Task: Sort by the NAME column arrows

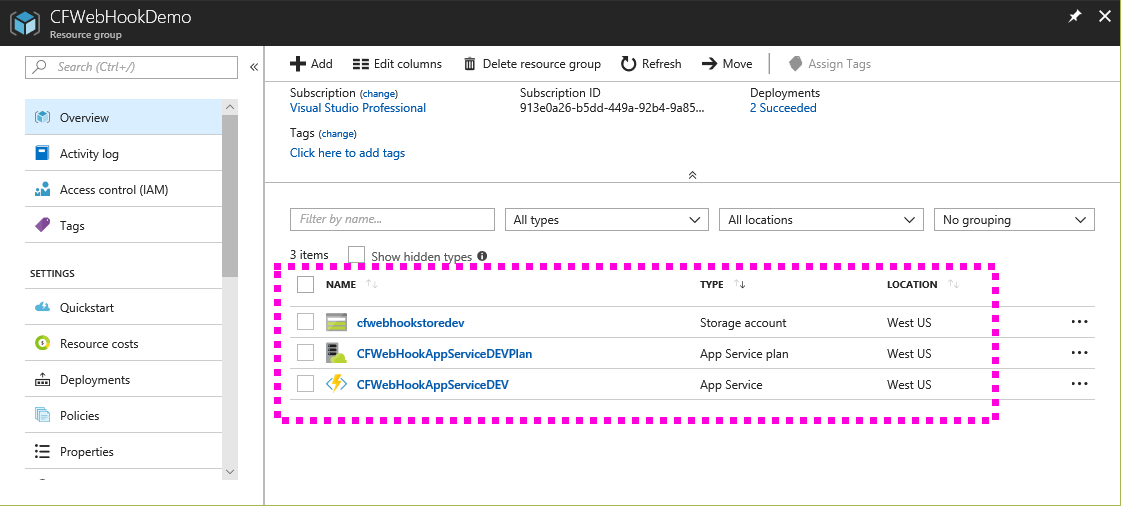Action: click(372, 284)
